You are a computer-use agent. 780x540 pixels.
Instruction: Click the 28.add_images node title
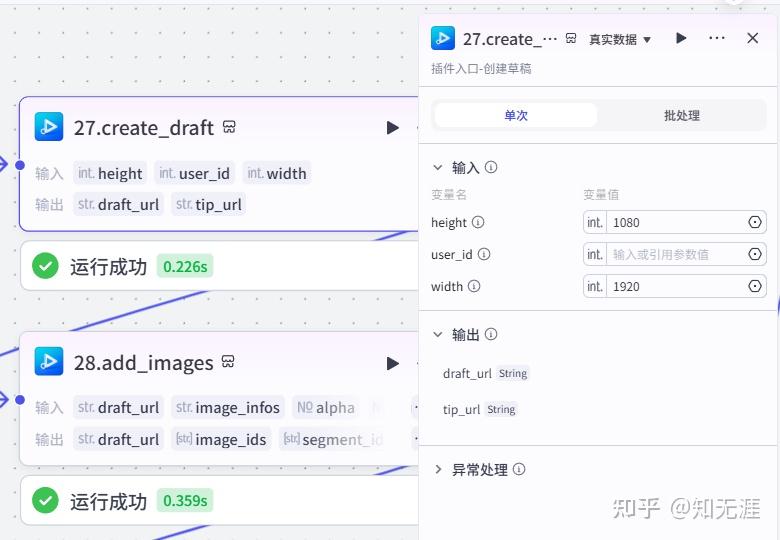pos(143,363)
